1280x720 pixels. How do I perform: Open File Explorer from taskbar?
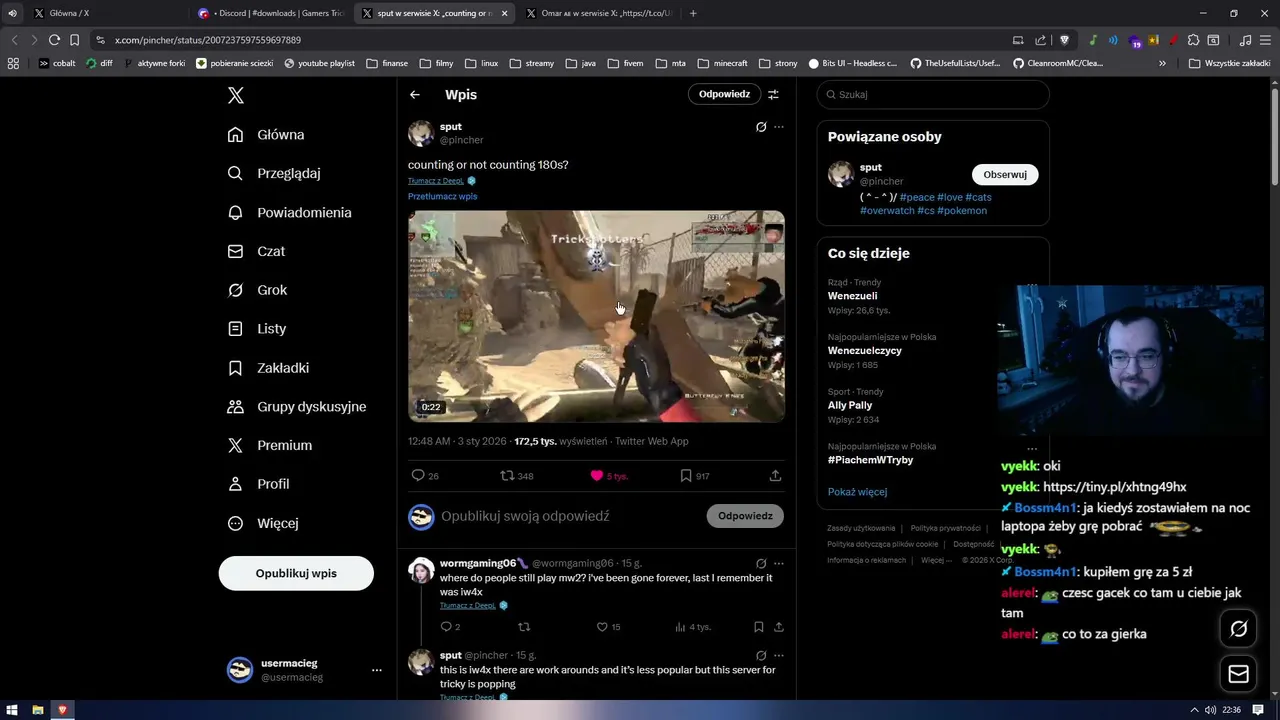(38, 710)
